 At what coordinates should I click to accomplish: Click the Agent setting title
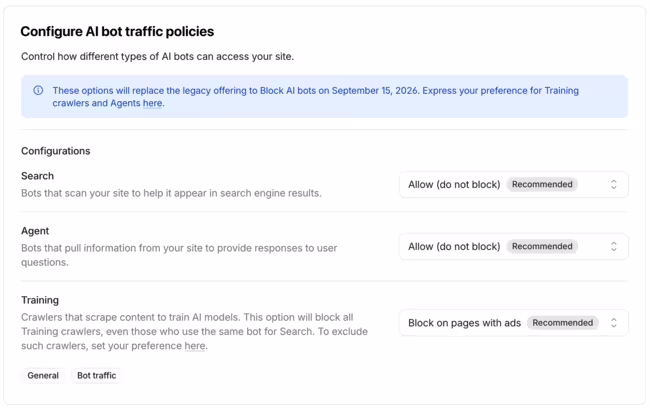coord(35,231)
